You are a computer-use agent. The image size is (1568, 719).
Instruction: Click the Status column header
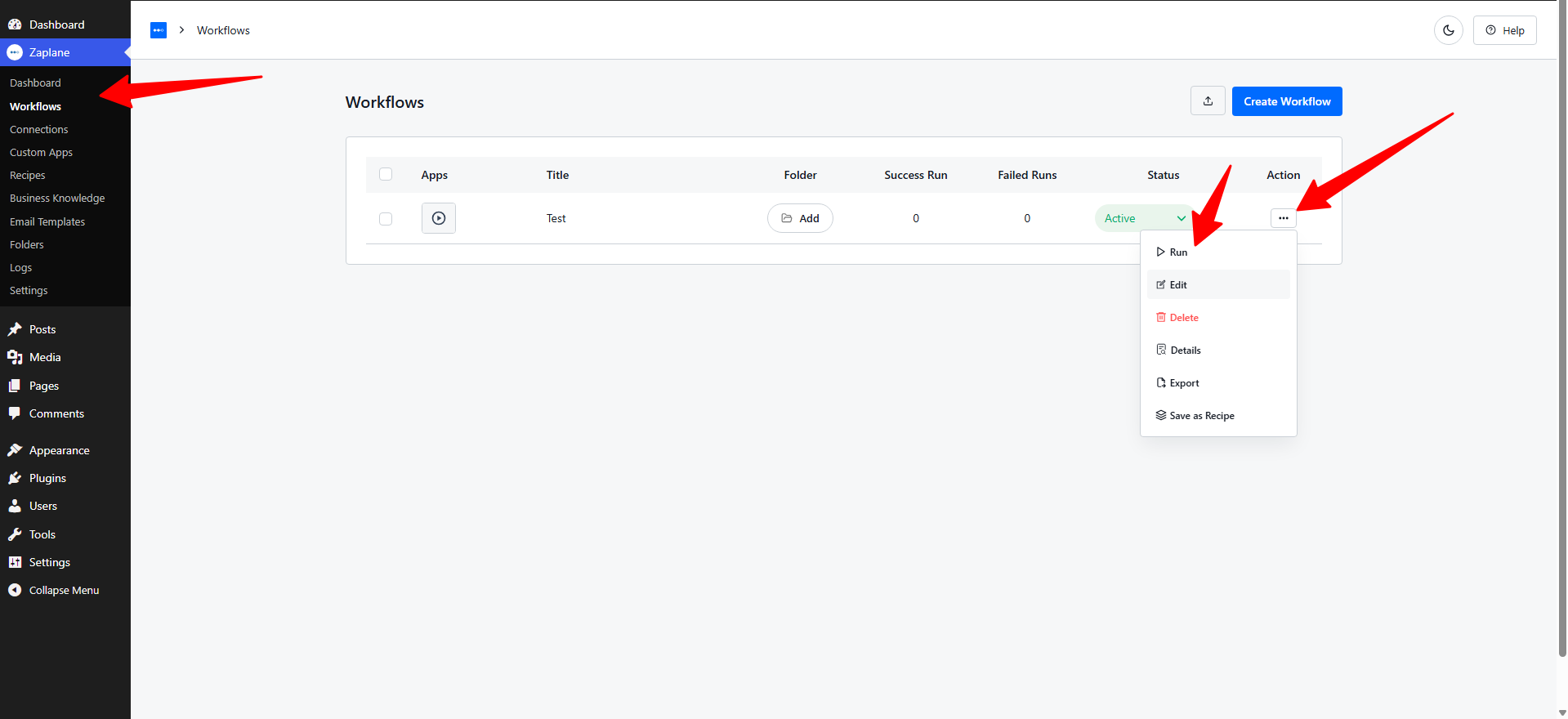click(x=1163, y=175)
